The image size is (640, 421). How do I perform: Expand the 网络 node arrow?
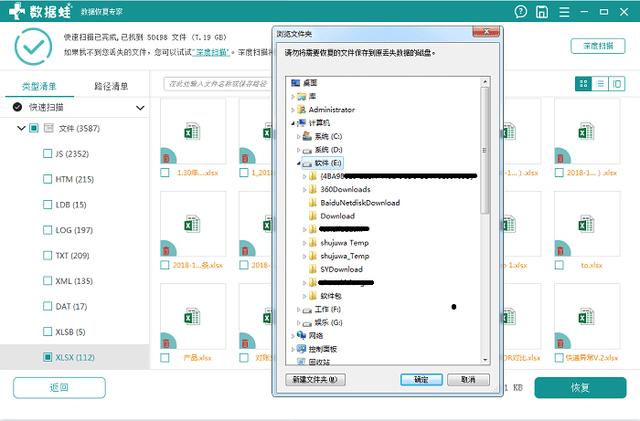pos(293,336)
